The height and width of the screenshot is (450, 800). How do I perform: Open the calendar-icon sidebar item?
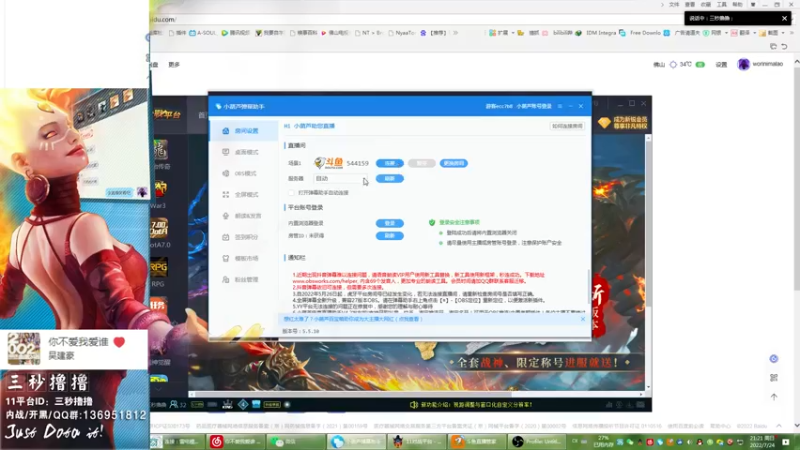(244, 237)
